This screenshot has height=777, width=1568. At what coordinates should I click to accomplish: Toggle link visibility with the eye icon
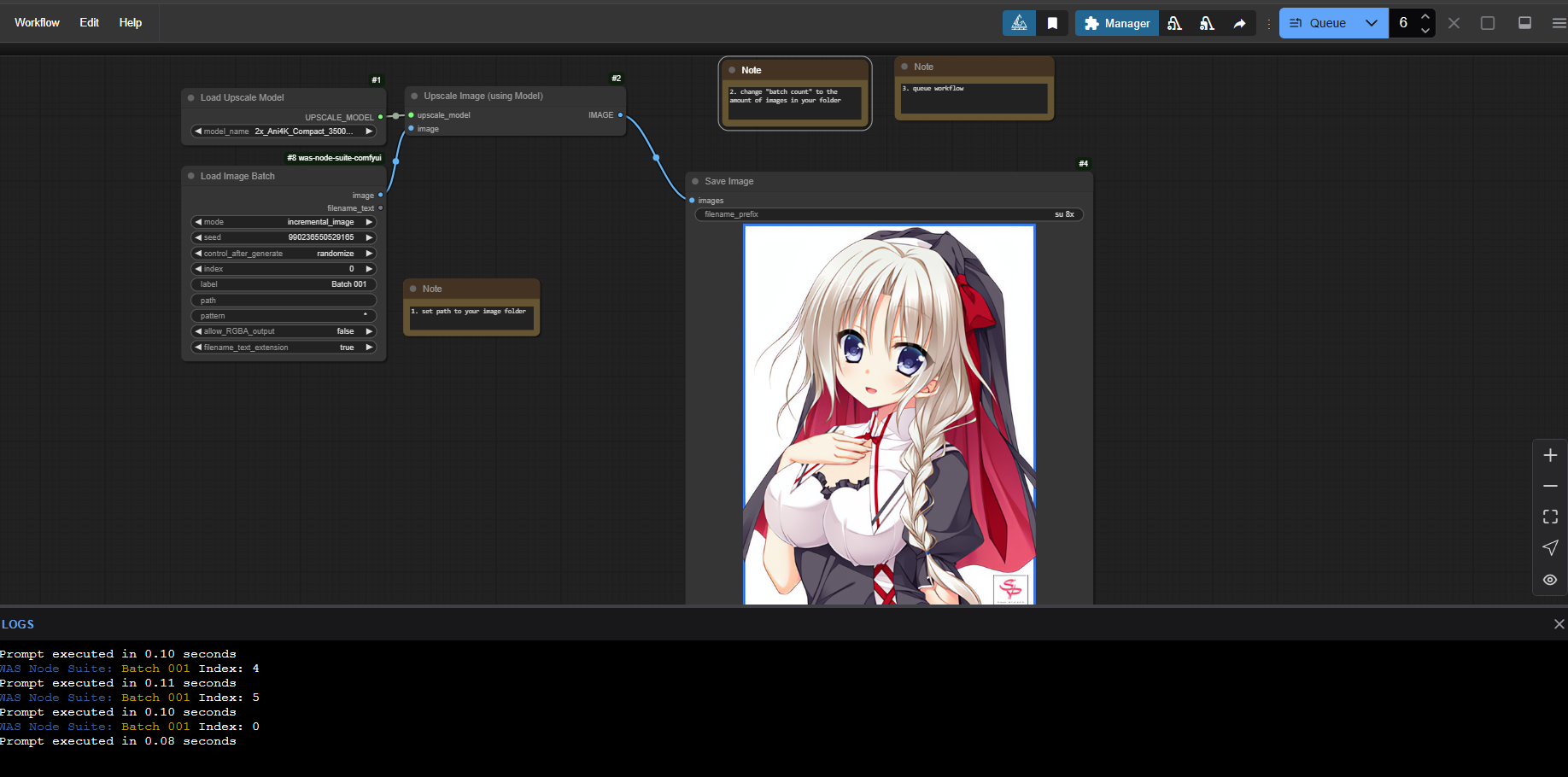(x=1550, y=580)
